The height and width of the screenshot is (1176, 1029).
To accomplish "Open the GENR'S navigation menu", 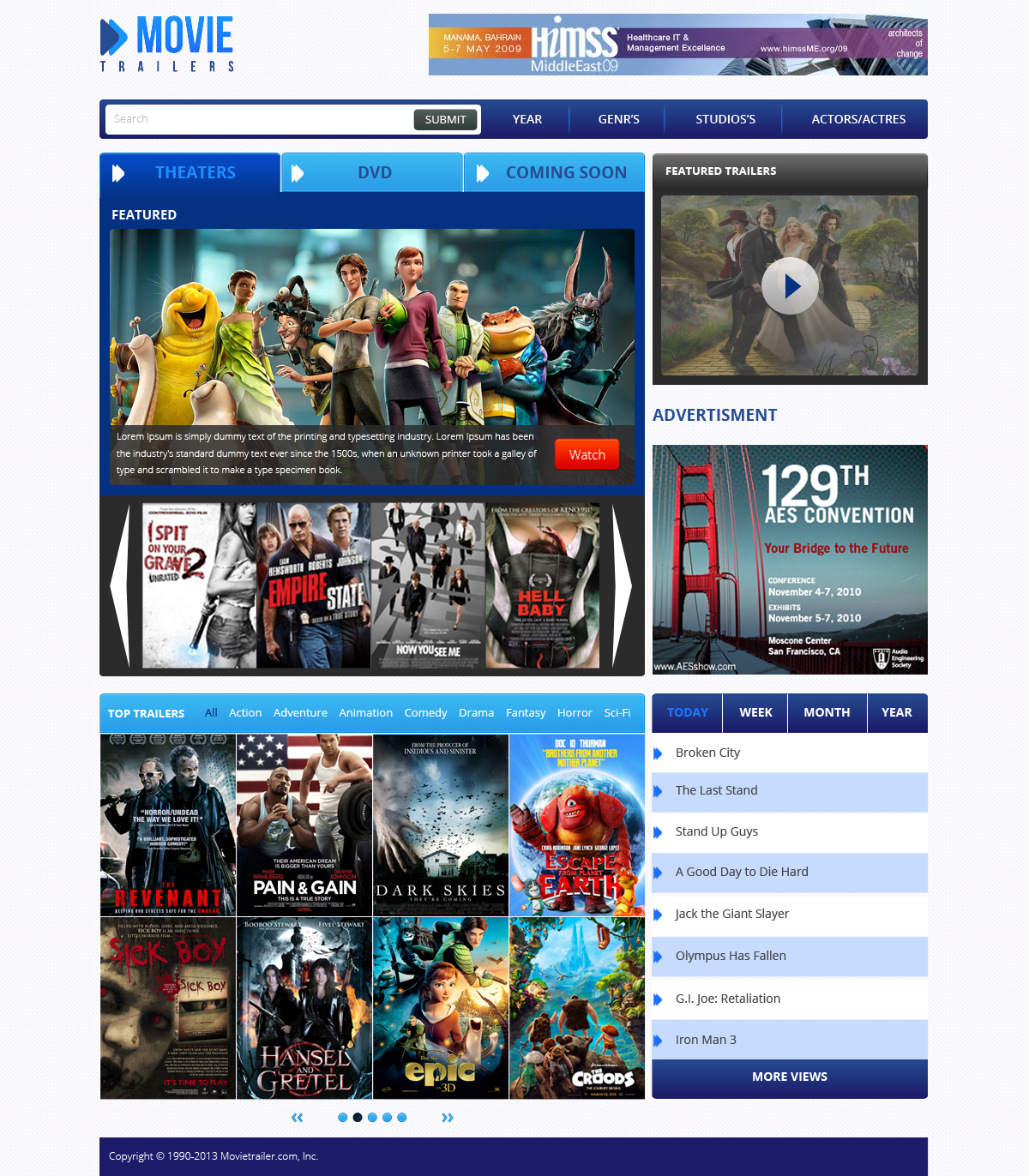I will click(619, 119).
